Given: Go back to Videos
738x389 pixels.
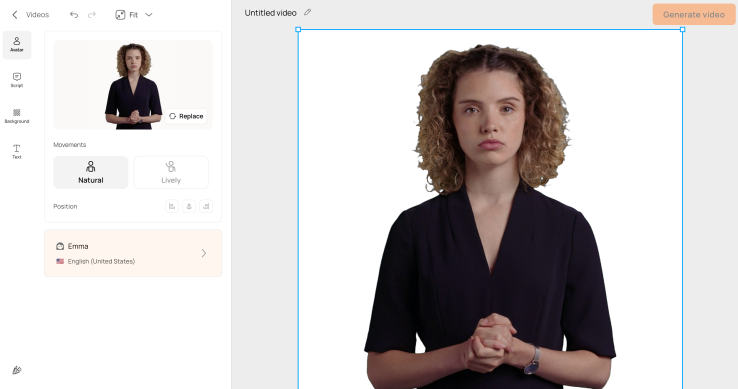Looking at the screenshot, I should point(31,15).
